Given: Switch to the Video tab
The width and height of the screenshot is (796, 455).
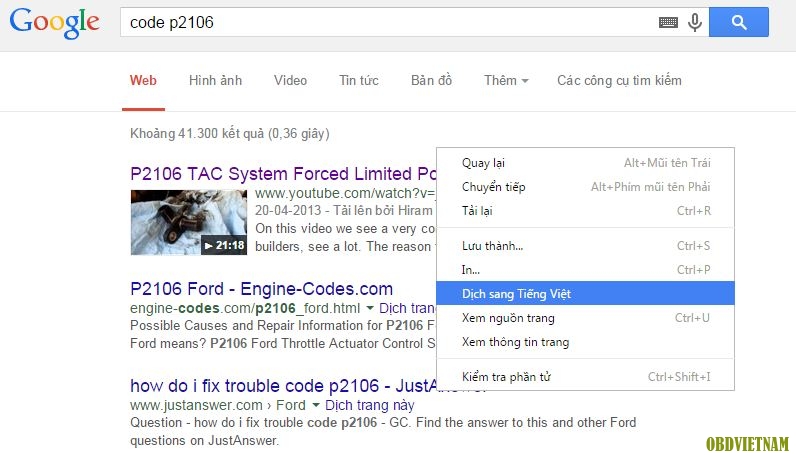Looking at the screenshot, I should click(290, 80).
